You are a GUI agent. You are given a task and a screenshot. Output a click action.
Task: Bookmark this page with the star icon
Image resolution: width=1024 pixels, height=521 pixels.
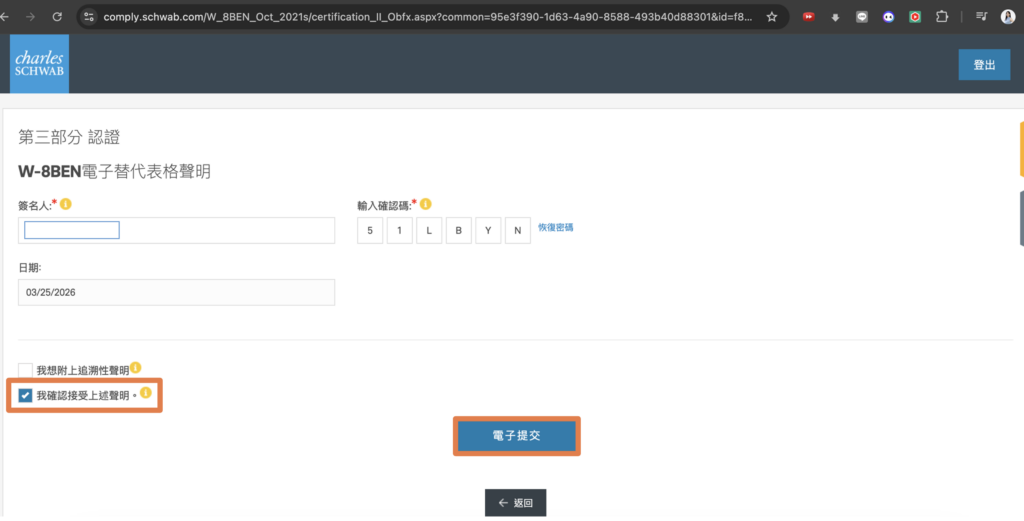pos(771,17)
